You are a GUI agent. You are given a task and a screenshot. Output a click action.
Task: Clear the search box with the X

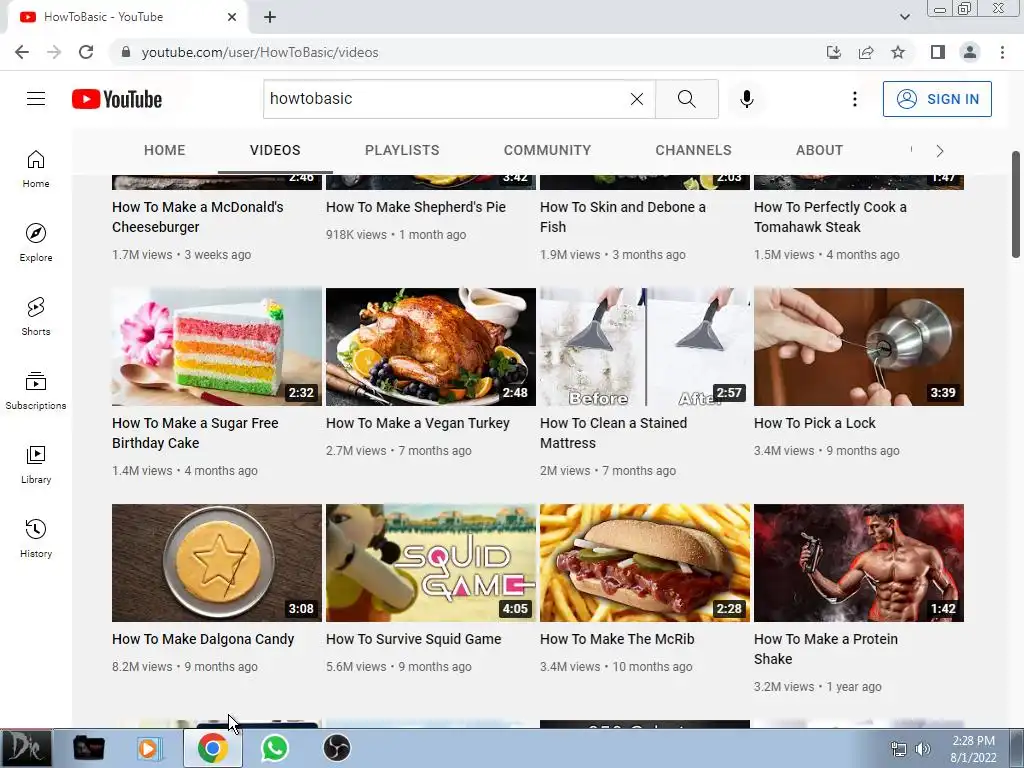pos(637,99)
